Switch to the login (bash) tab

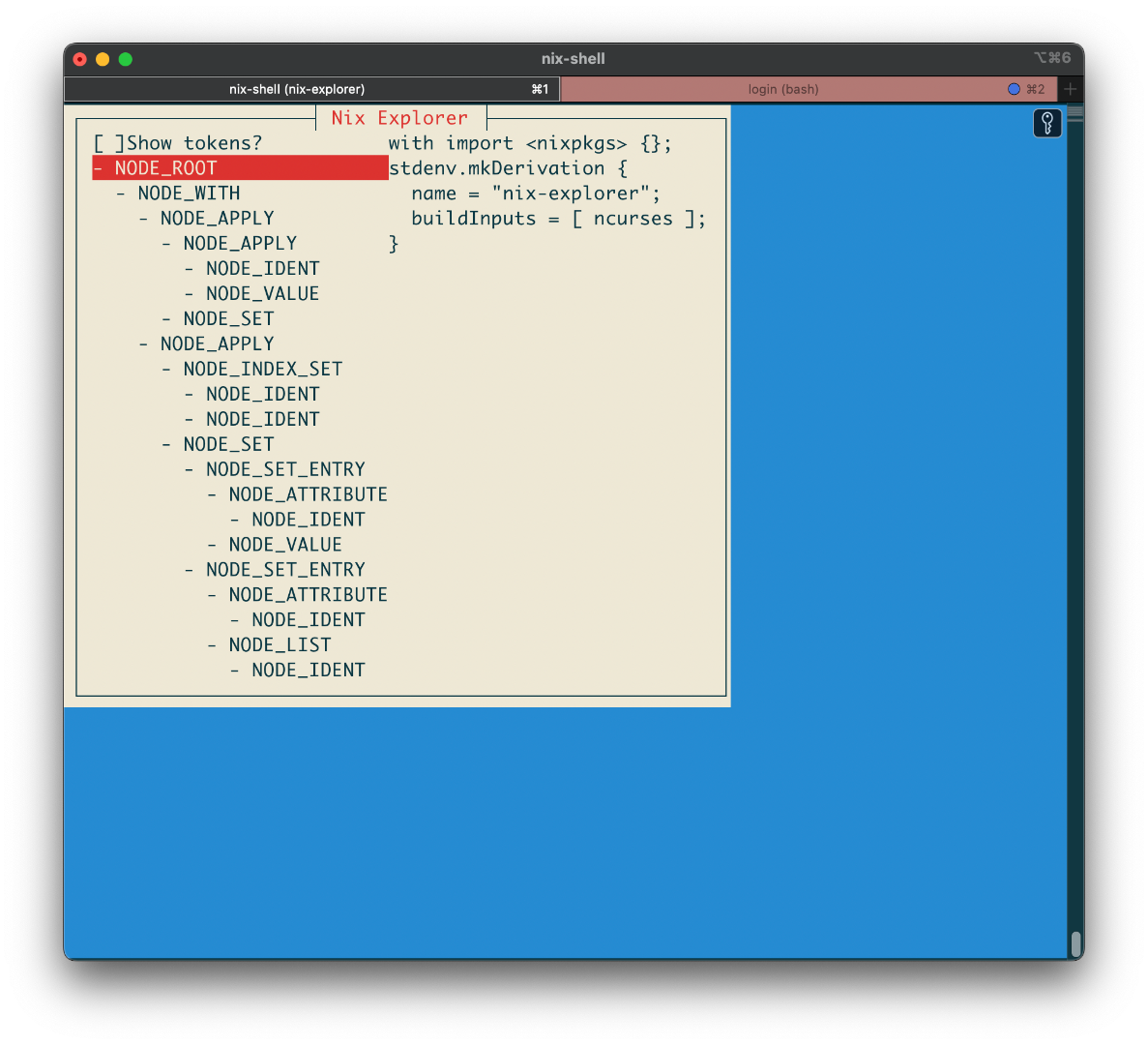[782, 89]
